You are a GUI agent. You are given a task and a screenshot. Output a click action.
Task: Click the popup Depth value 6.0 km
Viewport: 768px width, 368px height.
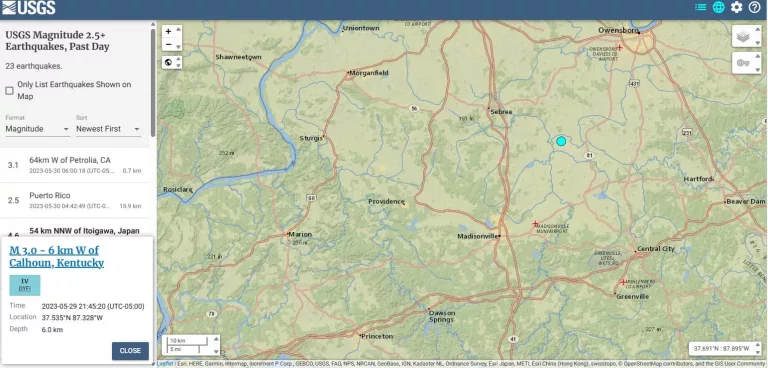point(52,330)
